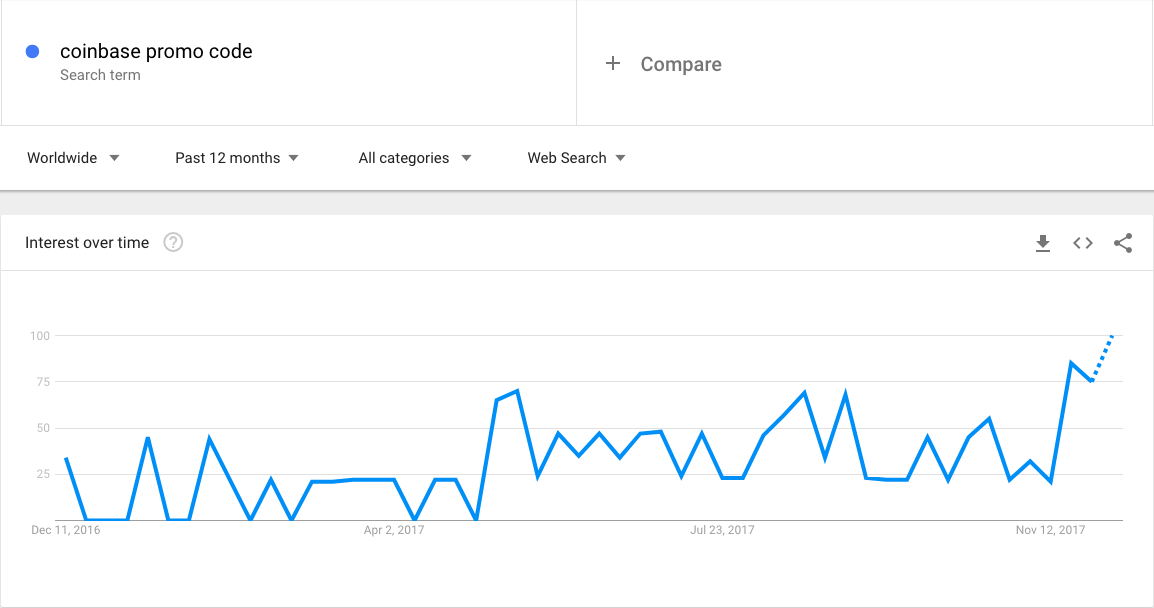Click the Apr 2, 2017 axis label
This screenshot has height=608, width=1154.
click(x=394, y=530)
